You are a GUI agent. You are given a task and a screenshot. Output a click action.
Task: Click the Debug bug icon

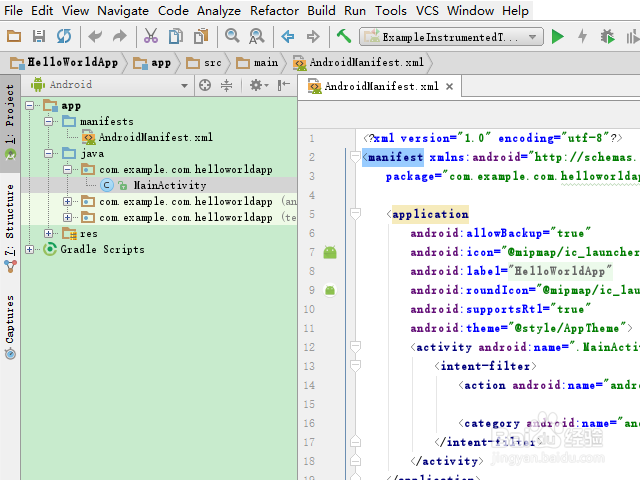click(x=607, y=37)
